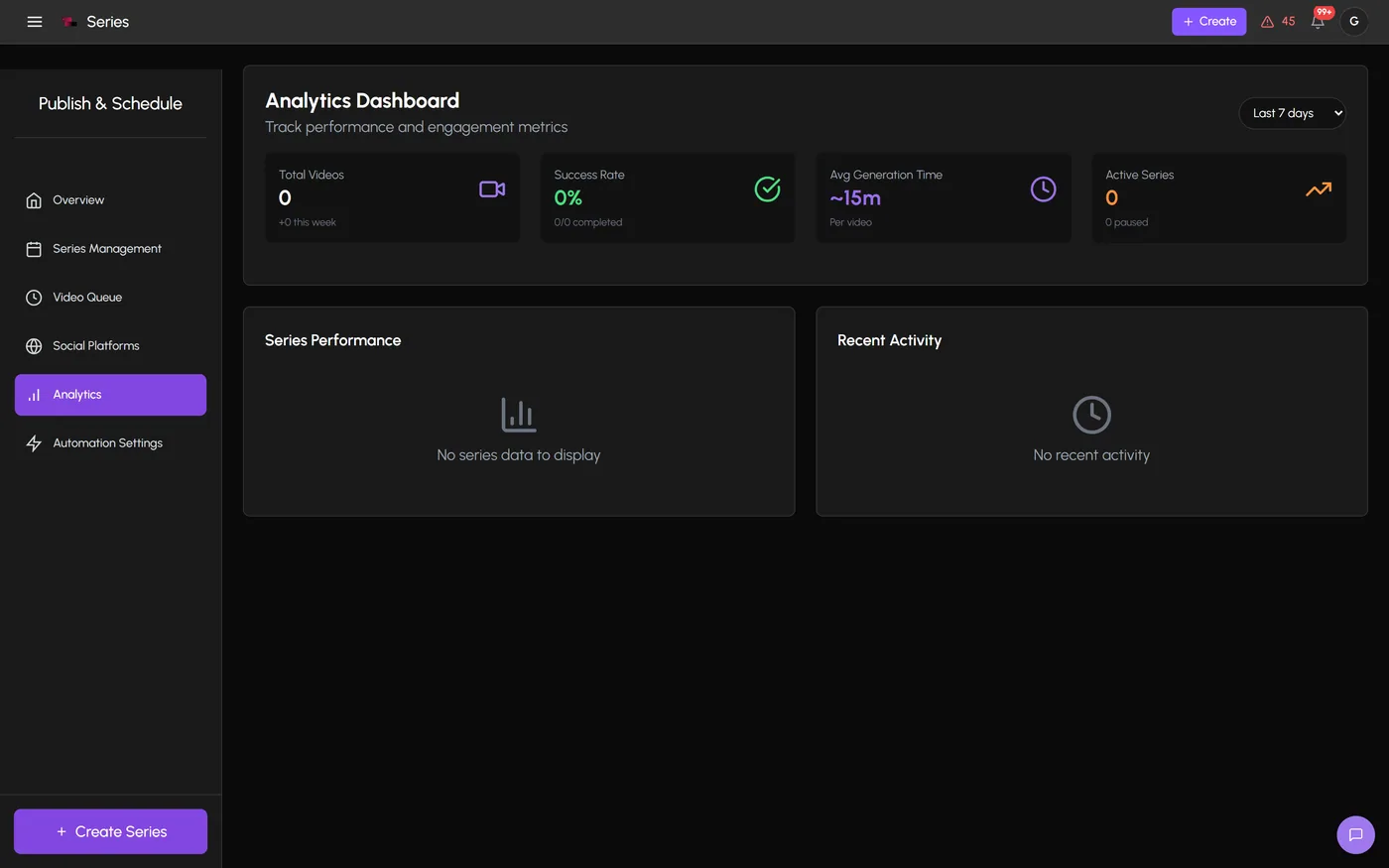Click the Series title in the header
Viewport: 1389px width, 868px height.
click(x=108, y=22)
